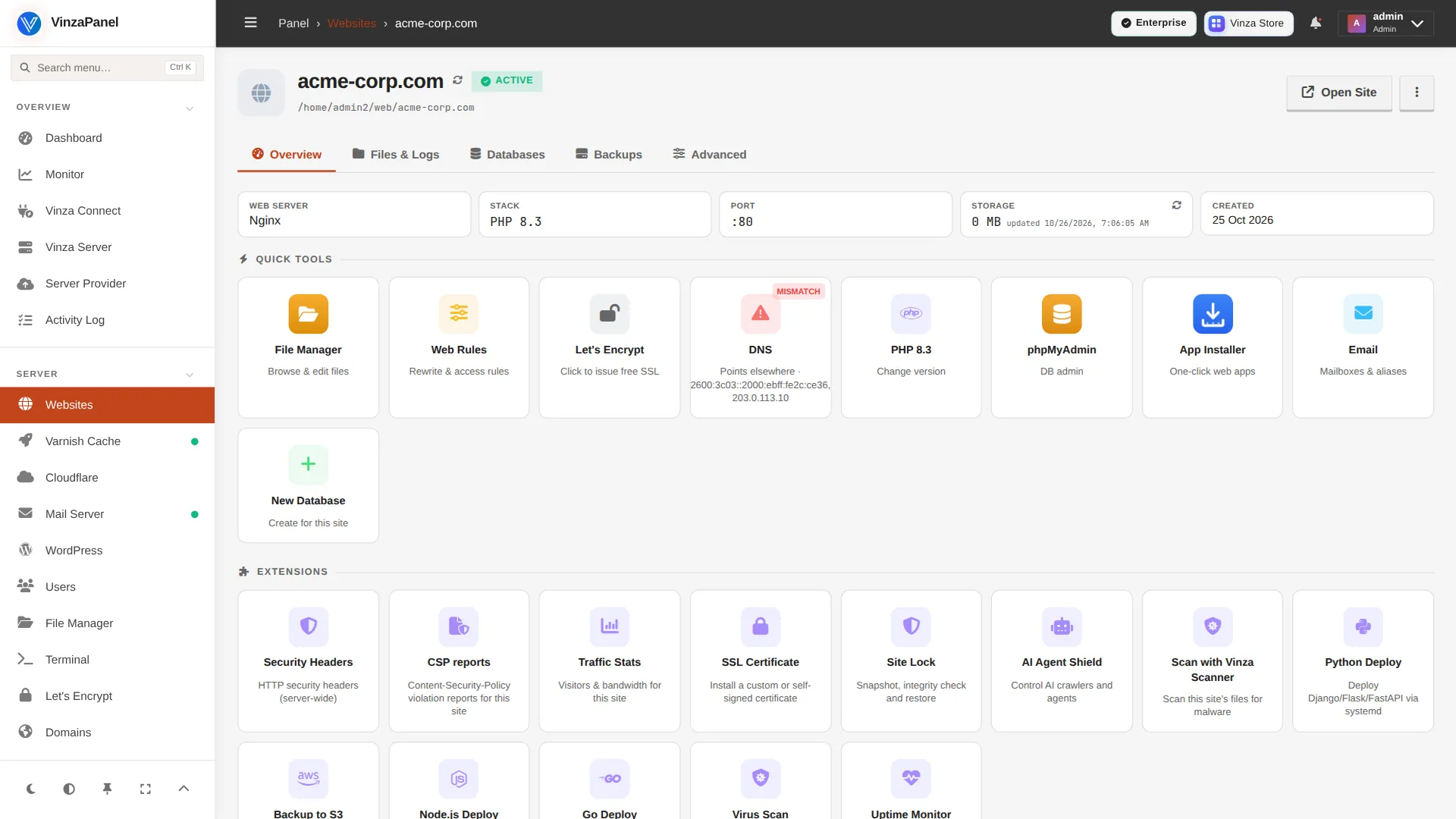This screenshot has width=1456, height=819.
Task: Launch phpMyAdmin DB admin card
Action: pos(1062,347)
